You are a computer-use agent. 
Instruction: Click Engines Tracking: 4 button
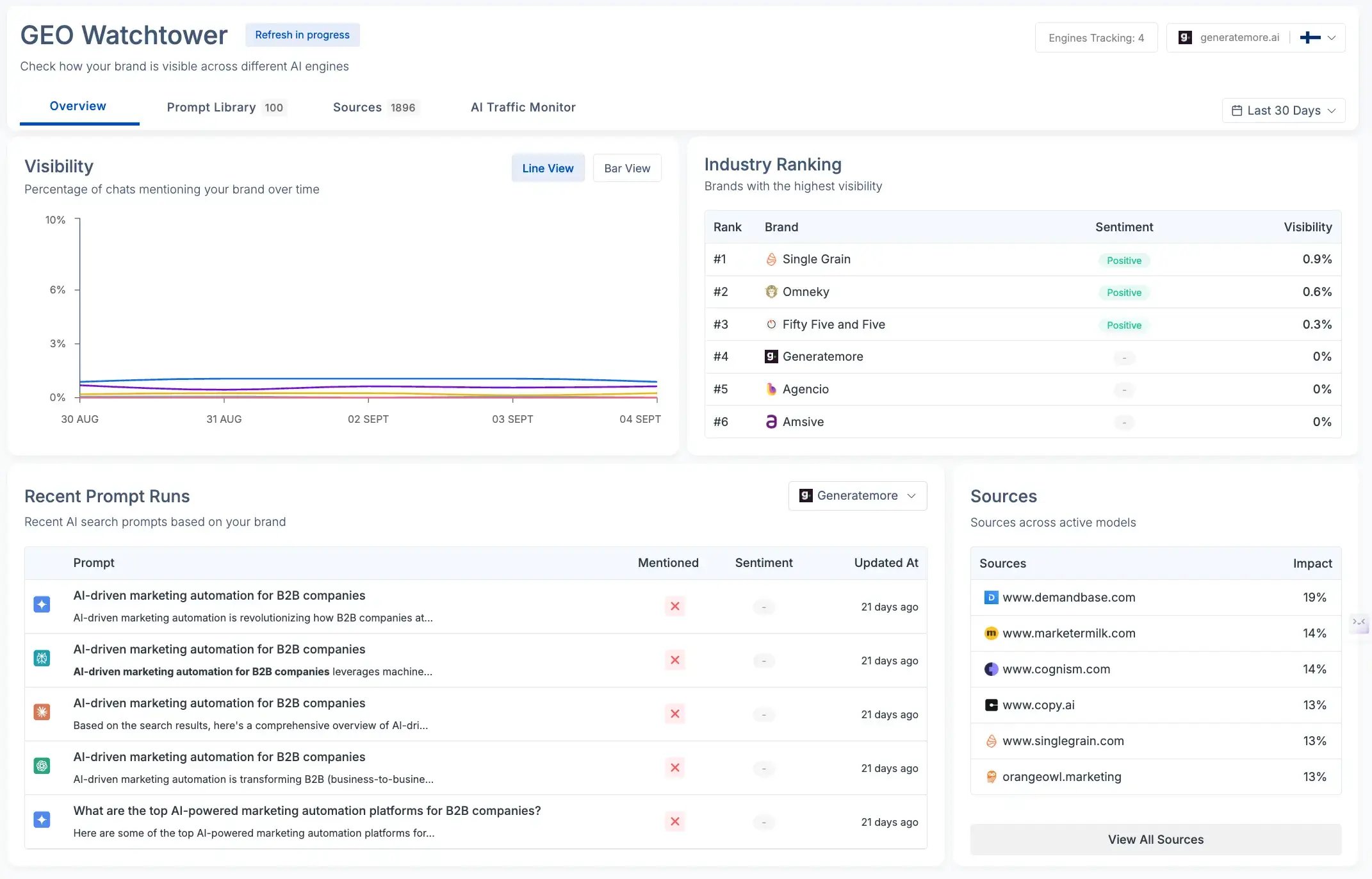[1095, 38]
